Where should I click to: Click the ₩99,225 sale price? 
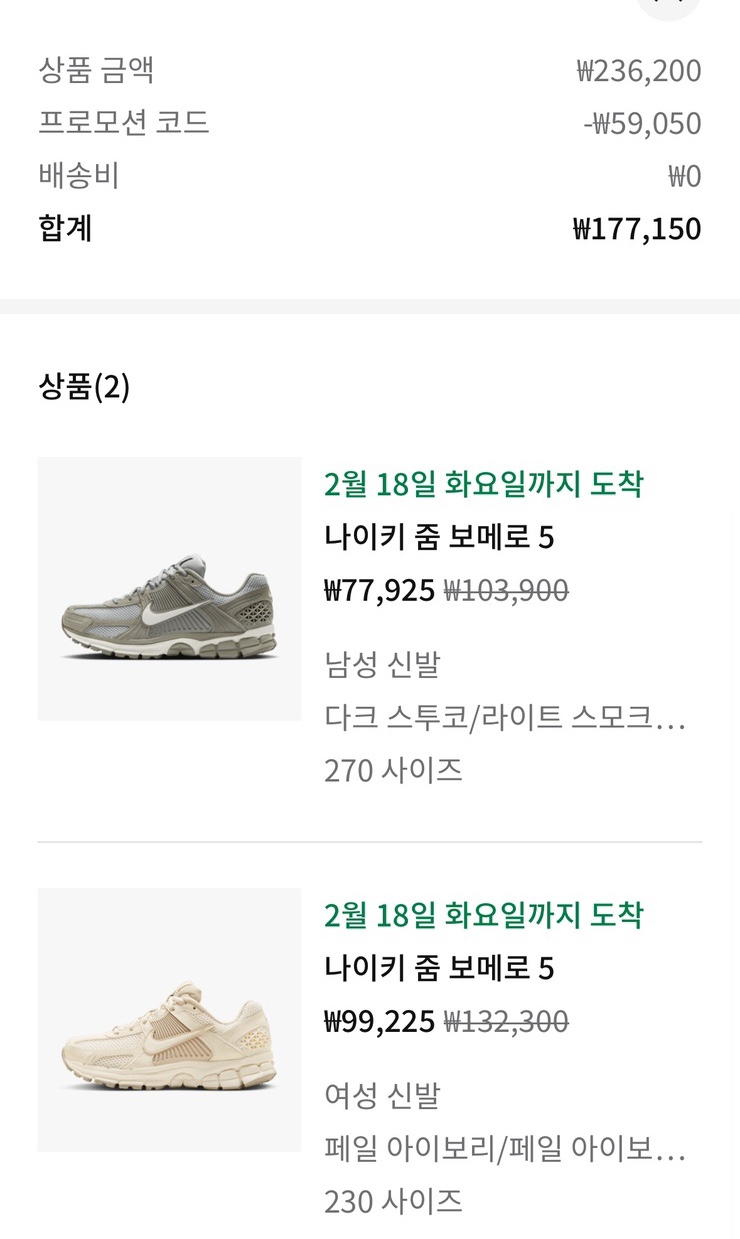379,1021
